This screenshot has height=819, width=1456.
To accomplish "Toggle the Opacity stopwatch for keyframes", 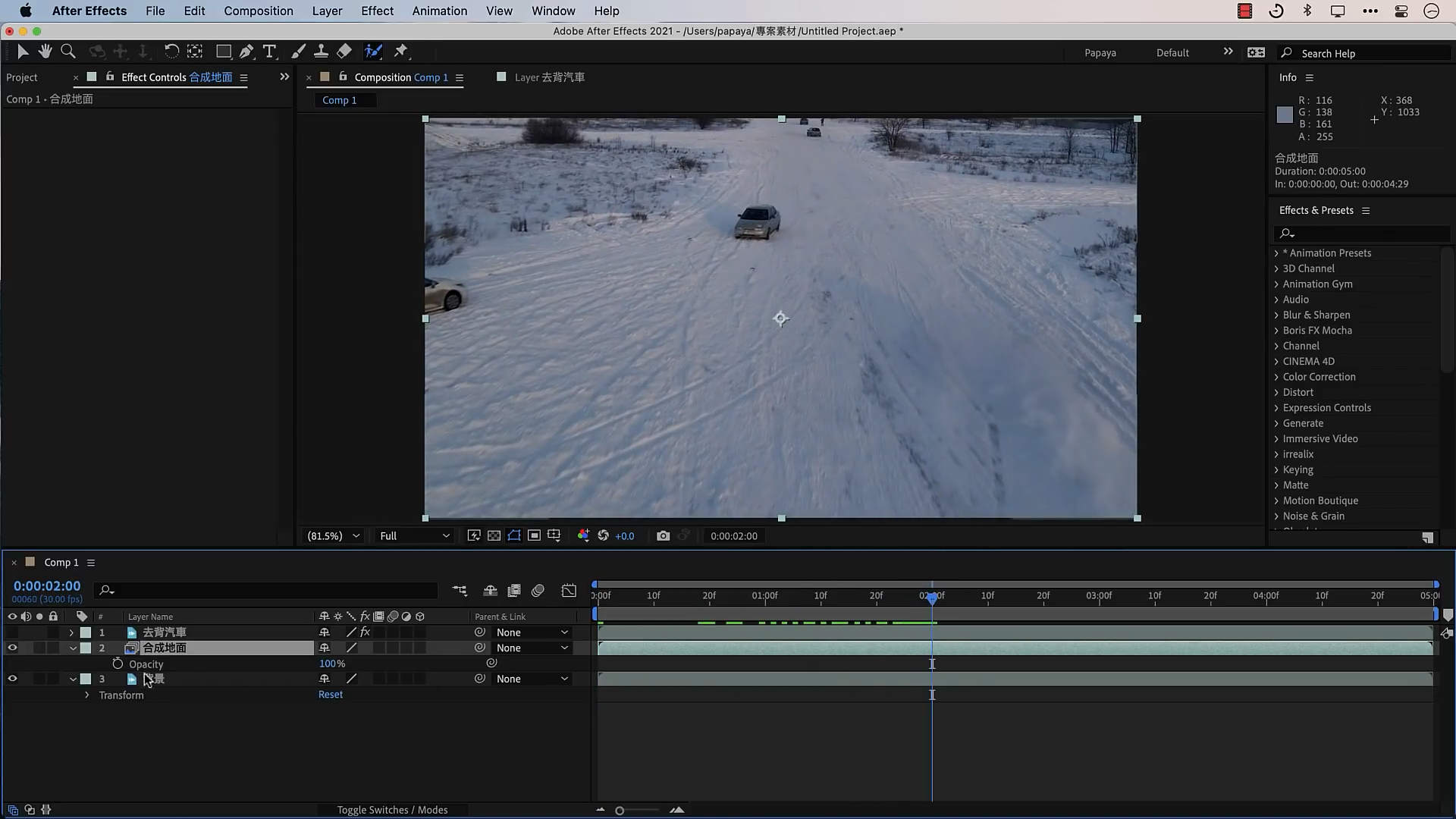I will [118, 664].
